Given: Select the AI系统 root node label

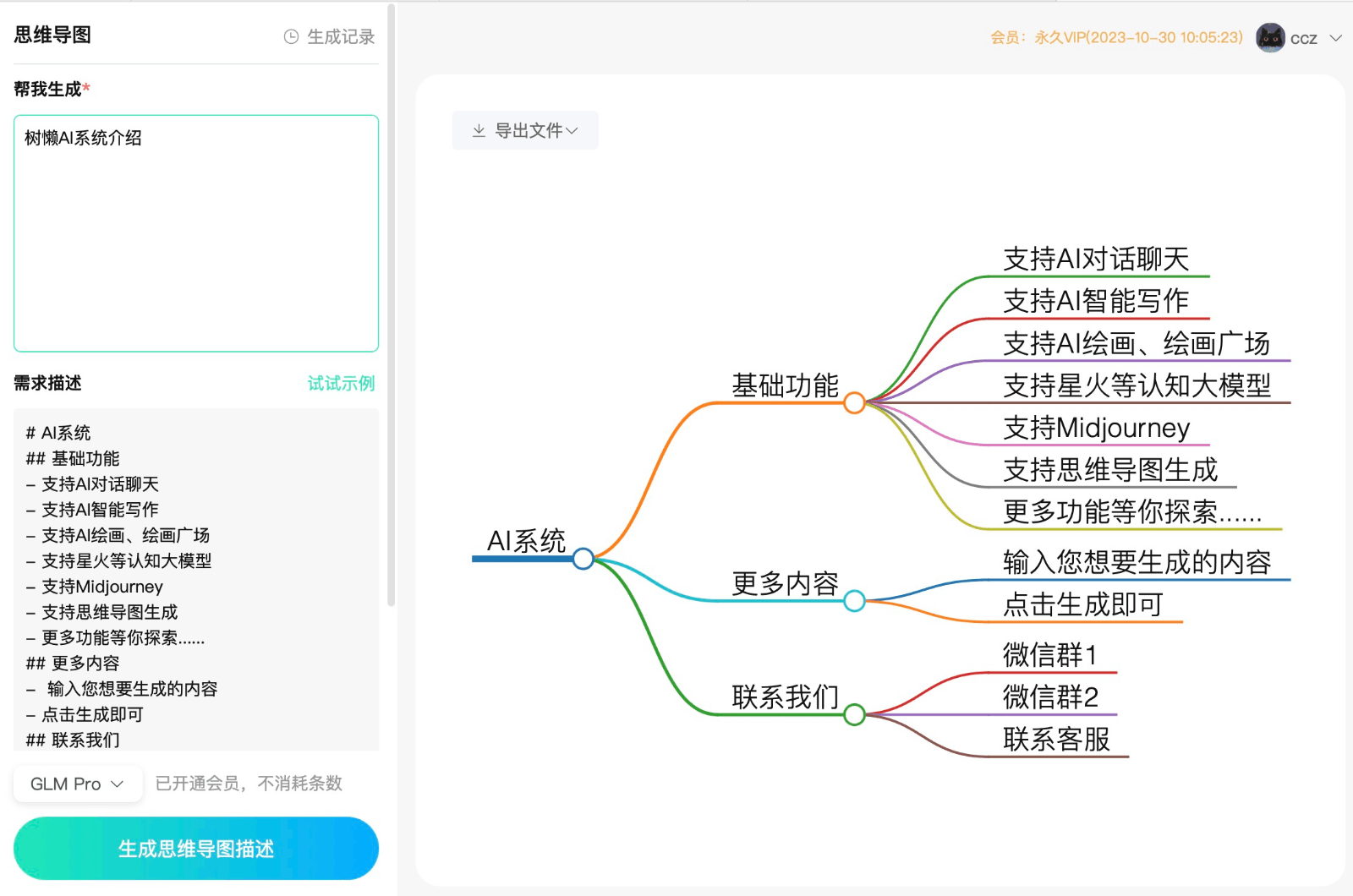Looking at the screenshot, I should [526, 540].
